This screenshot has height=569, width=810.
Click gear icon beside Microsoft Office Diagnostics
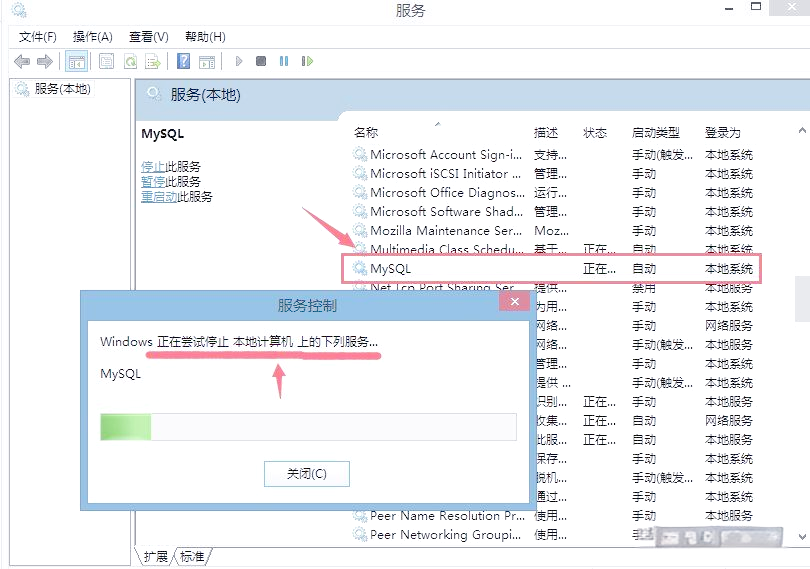(360, 192)
